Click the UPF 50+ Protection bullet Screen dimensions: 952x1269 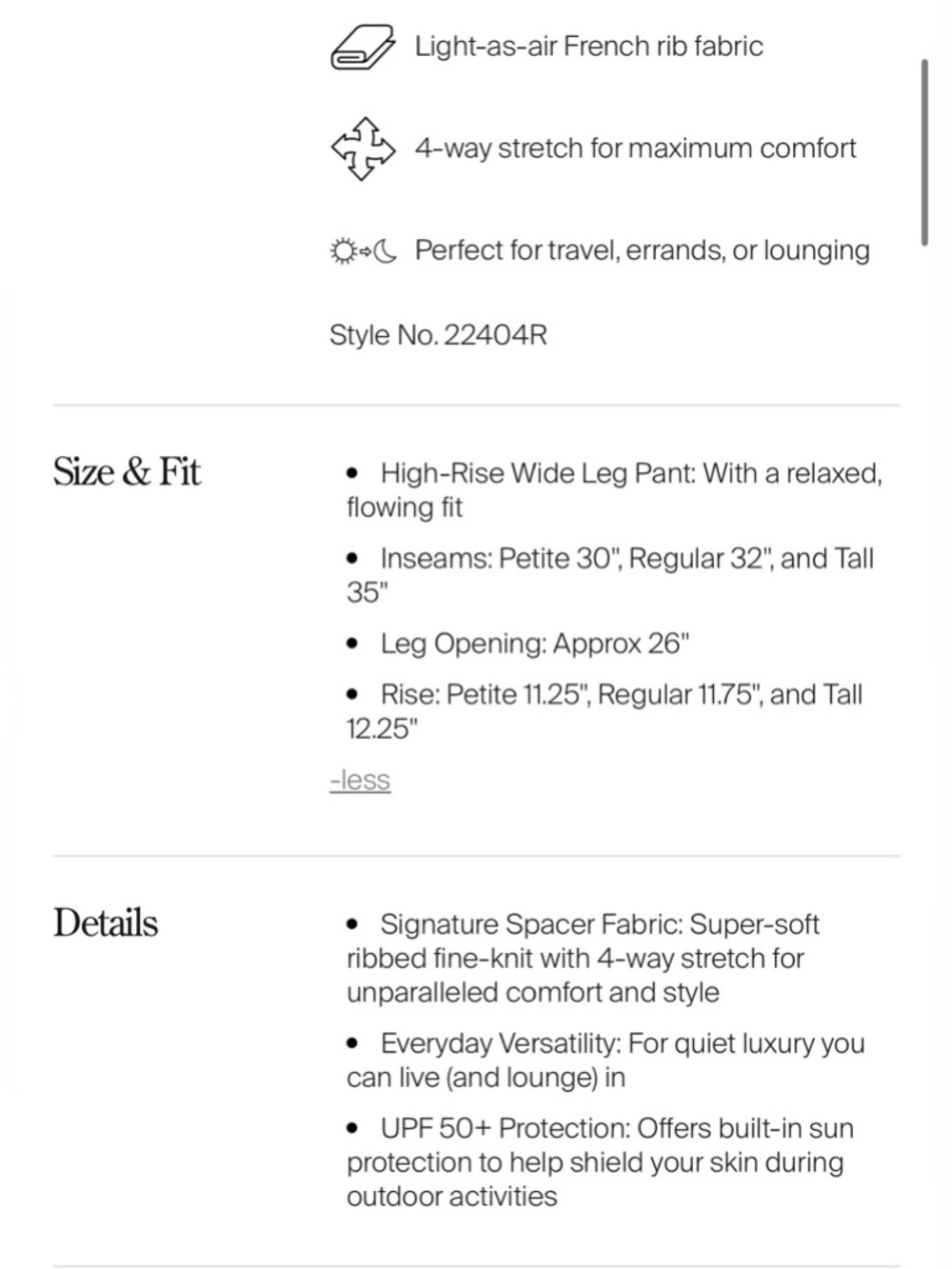(600, 1161)
